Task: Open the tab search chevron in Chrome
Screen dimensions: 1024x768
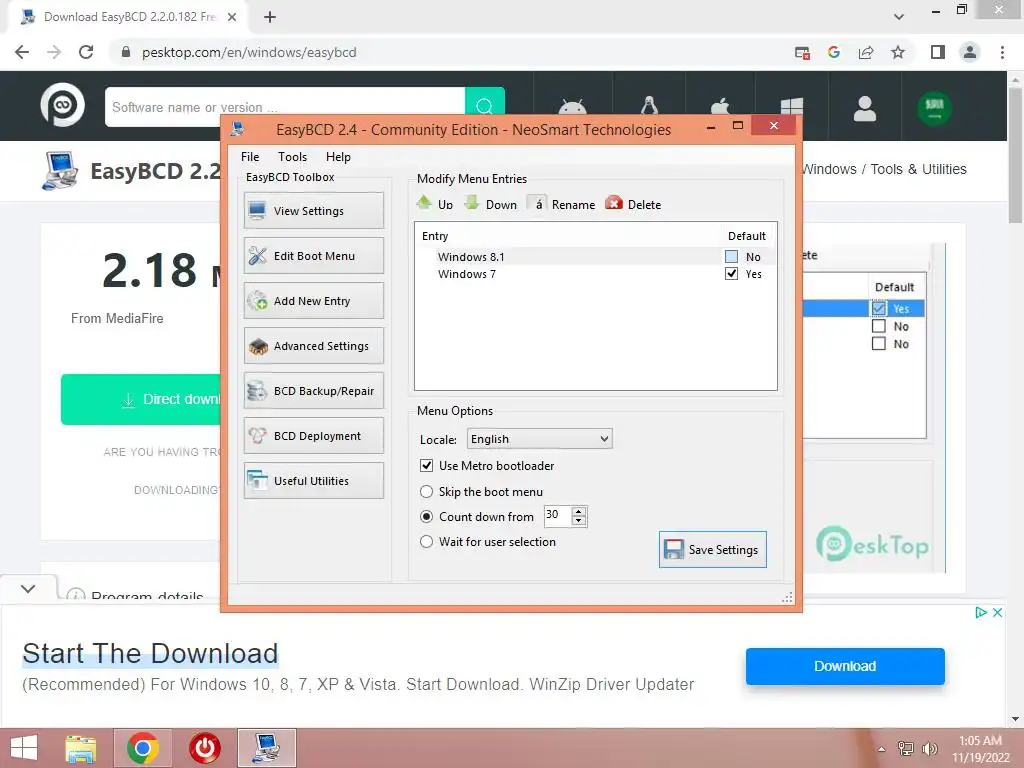Action: click(x=899, y=17)
